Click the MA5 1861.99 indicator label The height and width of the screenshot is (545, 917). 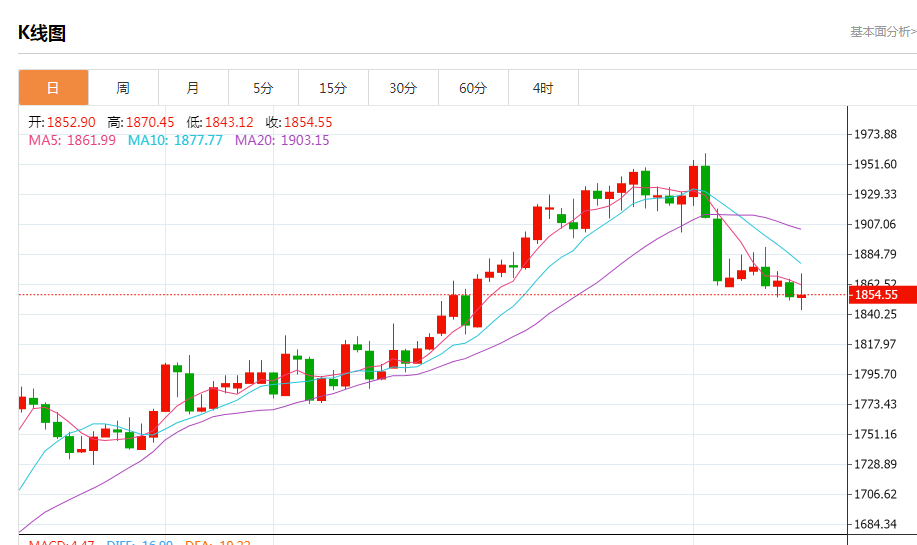pos(72,140)
